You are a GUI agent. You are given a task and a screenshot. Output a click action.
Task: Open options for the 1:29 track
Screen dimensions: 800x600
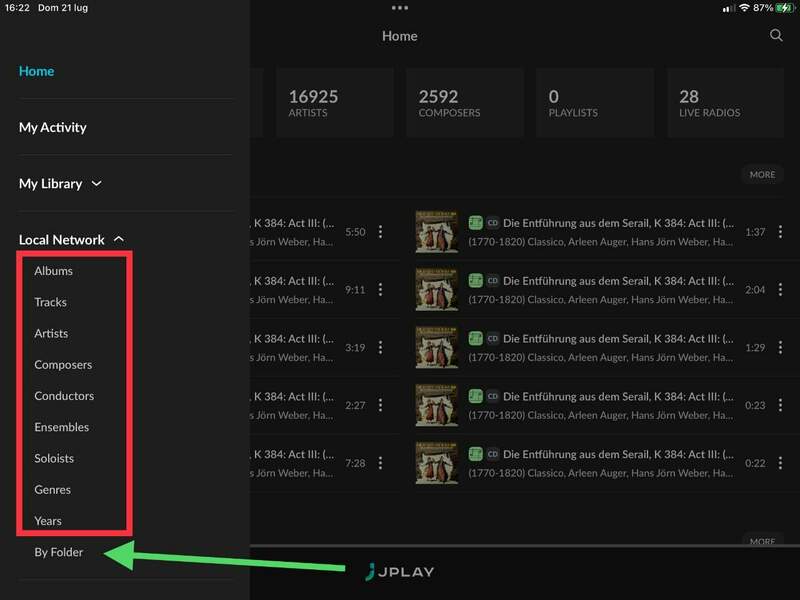click(780, 347)
